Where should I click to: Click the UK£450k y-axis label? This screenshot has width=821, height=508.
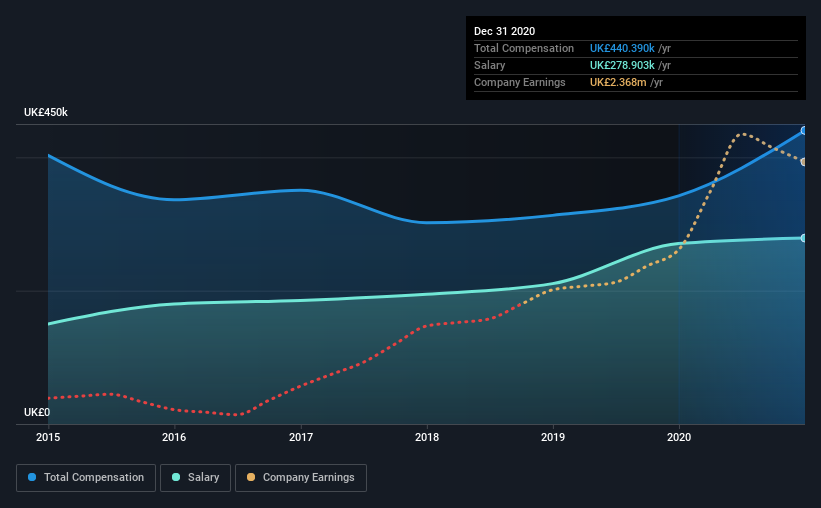point(46,113)
